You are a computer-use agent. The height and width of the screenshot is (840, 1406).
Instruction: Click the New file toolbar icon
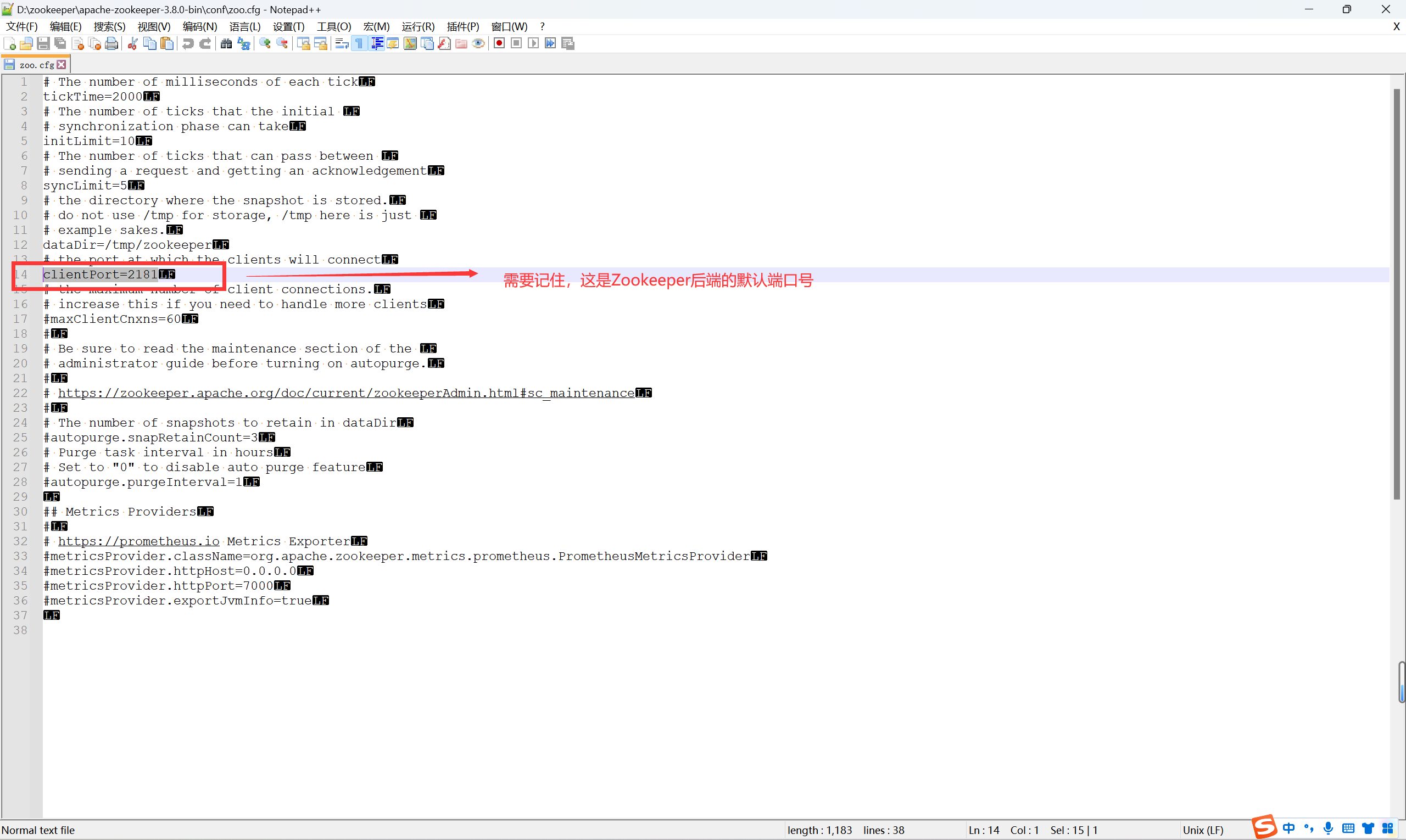click(x=10, y=43)
